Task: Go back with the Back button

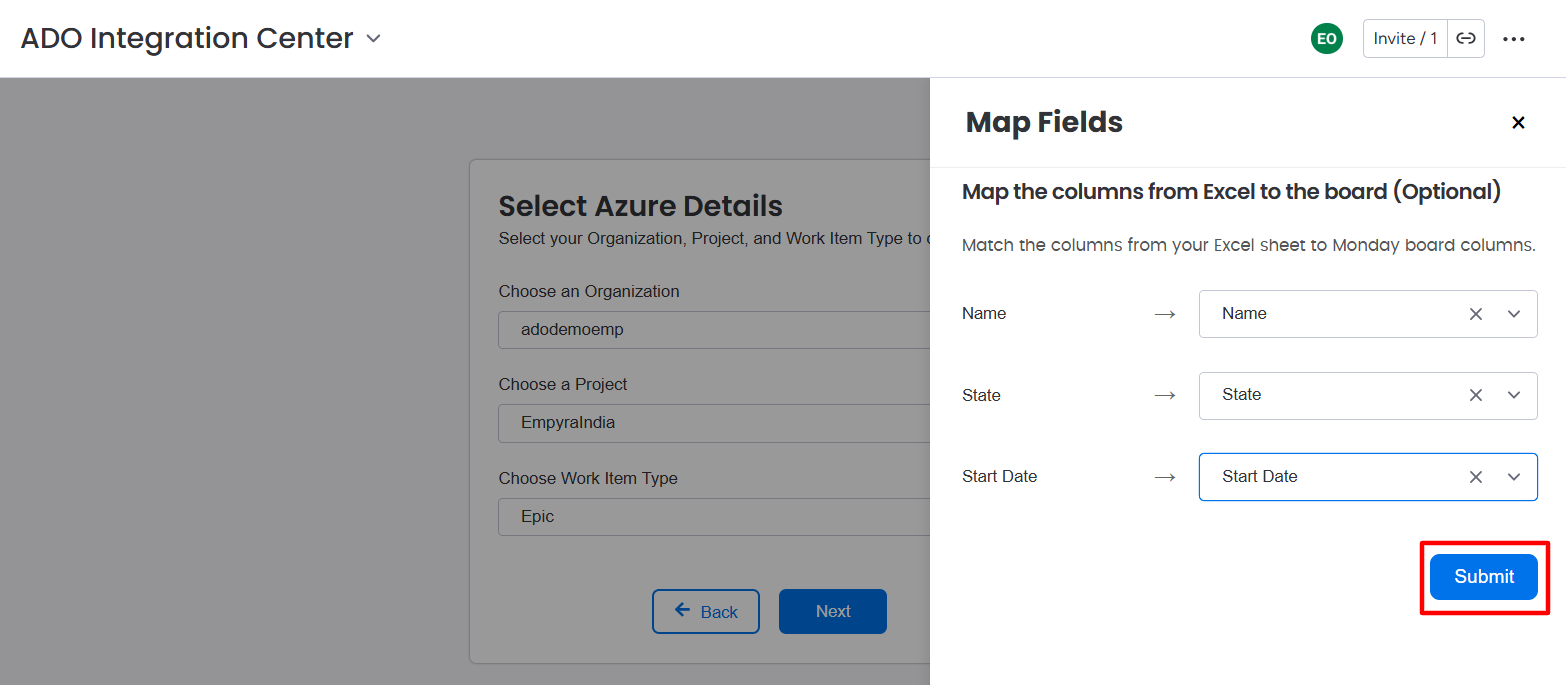Action: coord(706,611)
